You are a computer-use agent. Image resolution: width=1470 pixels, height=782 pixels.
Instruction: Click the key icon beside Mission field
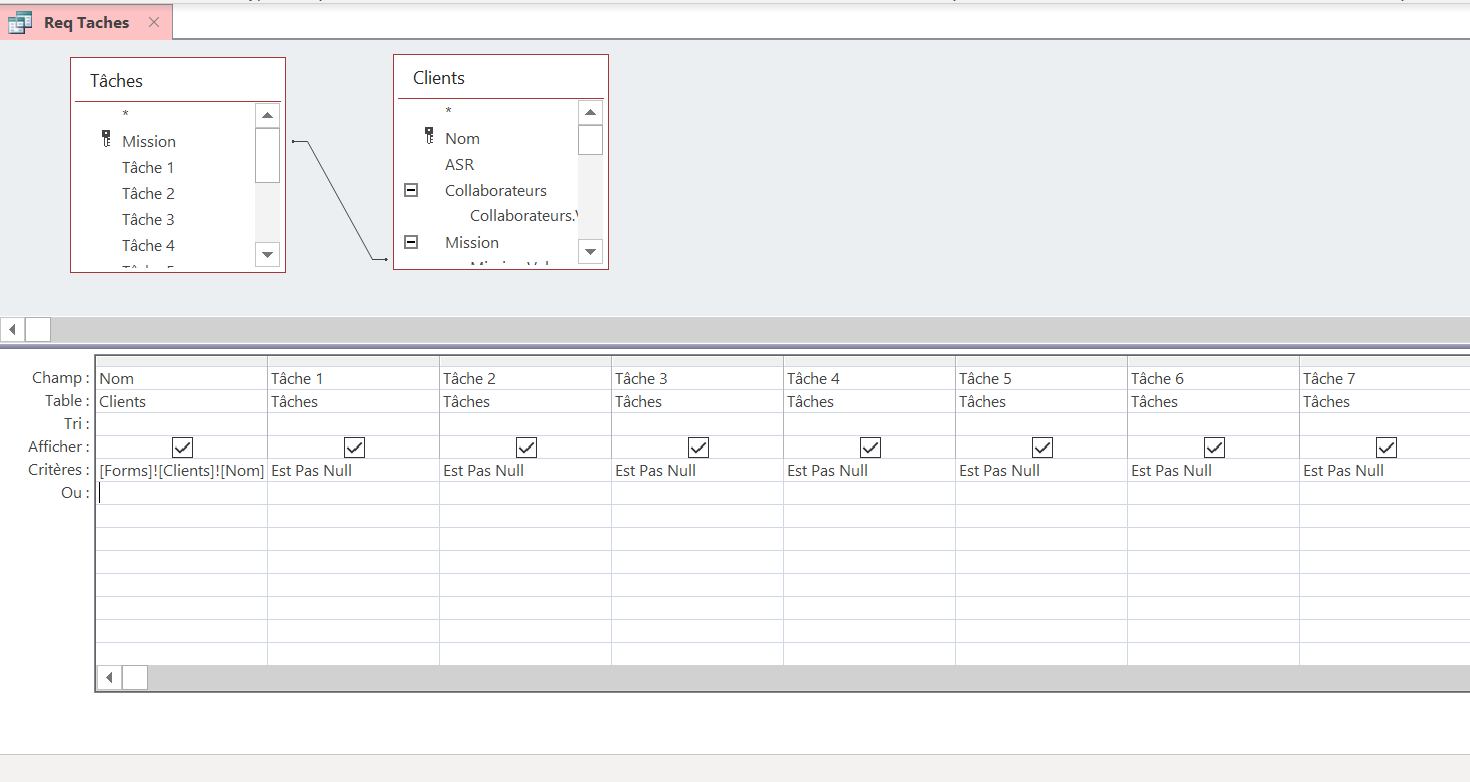tap(107, 140)
